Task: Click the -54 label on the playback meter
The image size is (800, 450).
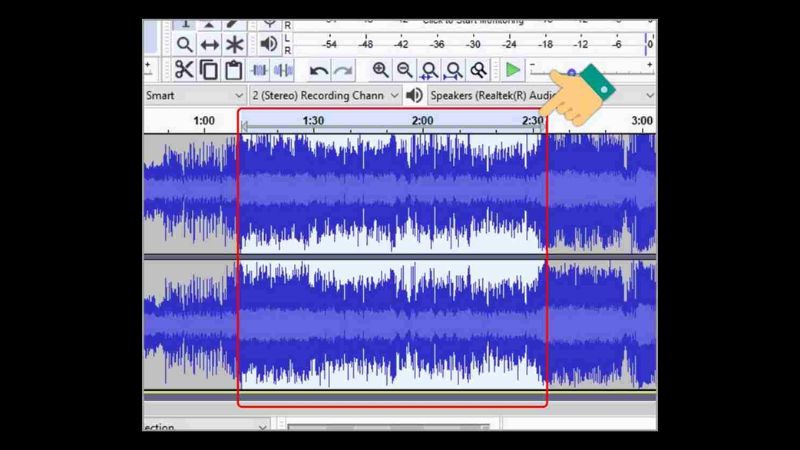Action: [x=330, y=44]
